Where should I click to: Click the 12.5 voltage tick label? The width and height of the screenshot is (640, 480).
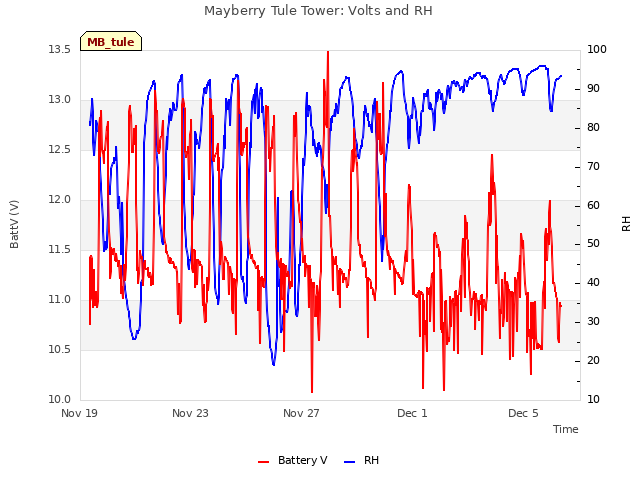pos(60,149)
